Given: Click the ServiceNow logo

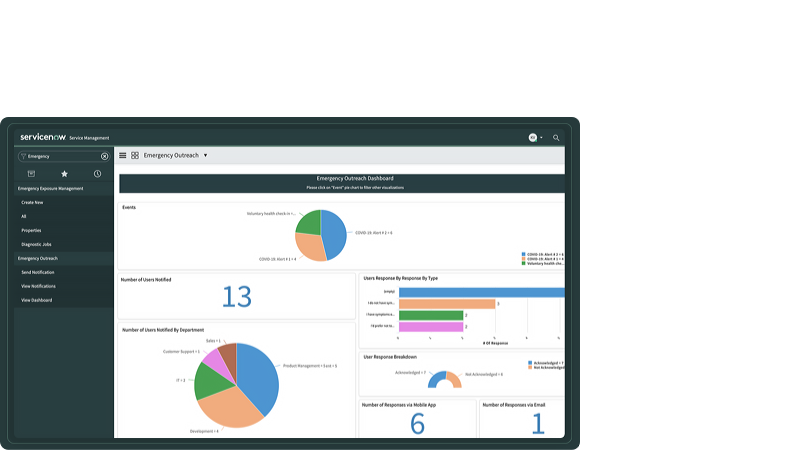Looking at the screenshot, I should pyautogui.click(x=43, y=137).
